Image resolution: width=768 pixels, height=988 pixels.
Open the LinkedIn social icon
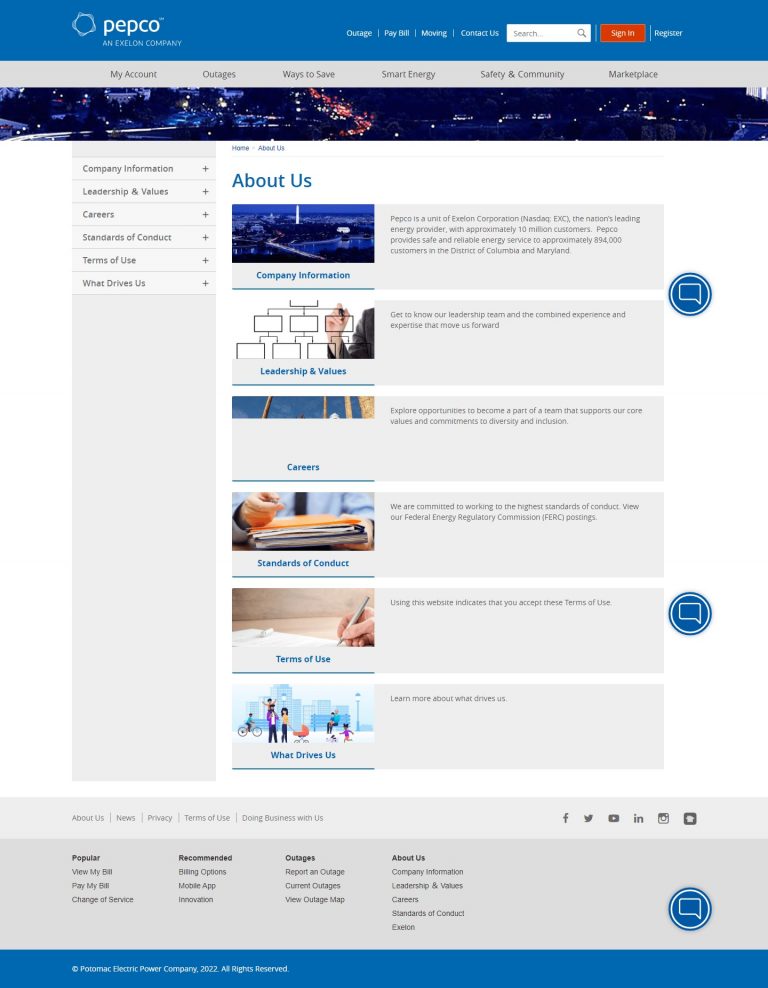point(638,818)
